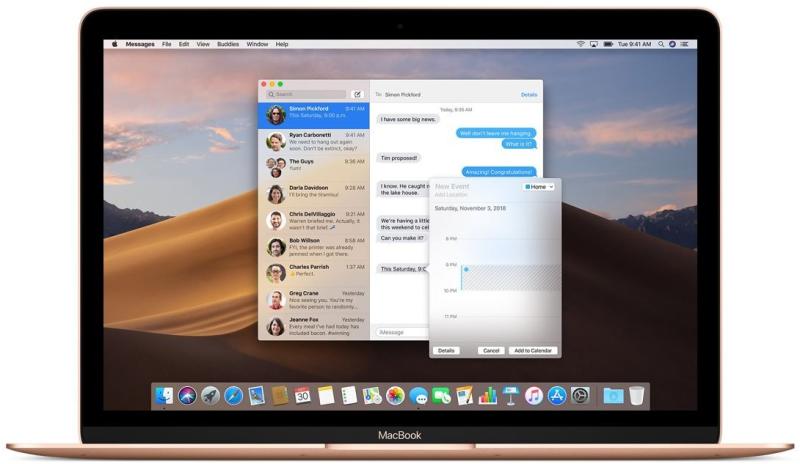Click 'Amazing! Congratulations!' blue bubble

tap(499, 172)
